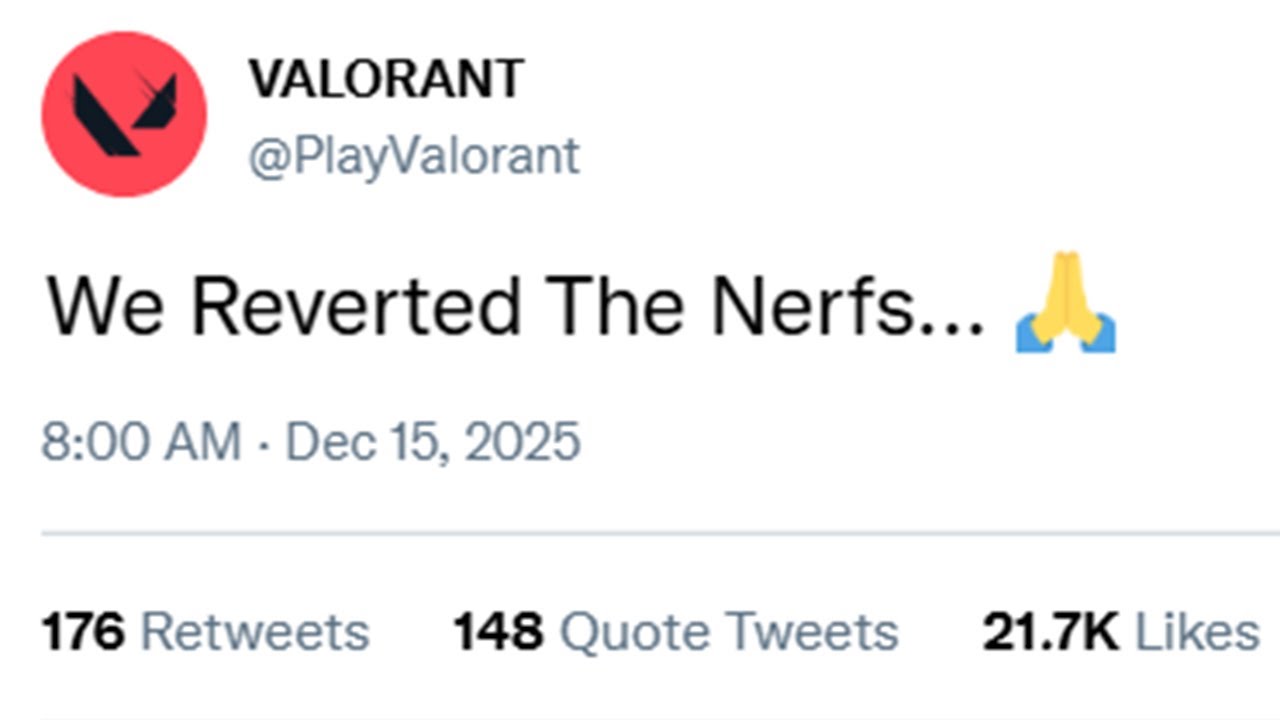Screen dimensions: 1280x720
Task: View the 148 Quote Tweets list
Action: click(676, 632)
